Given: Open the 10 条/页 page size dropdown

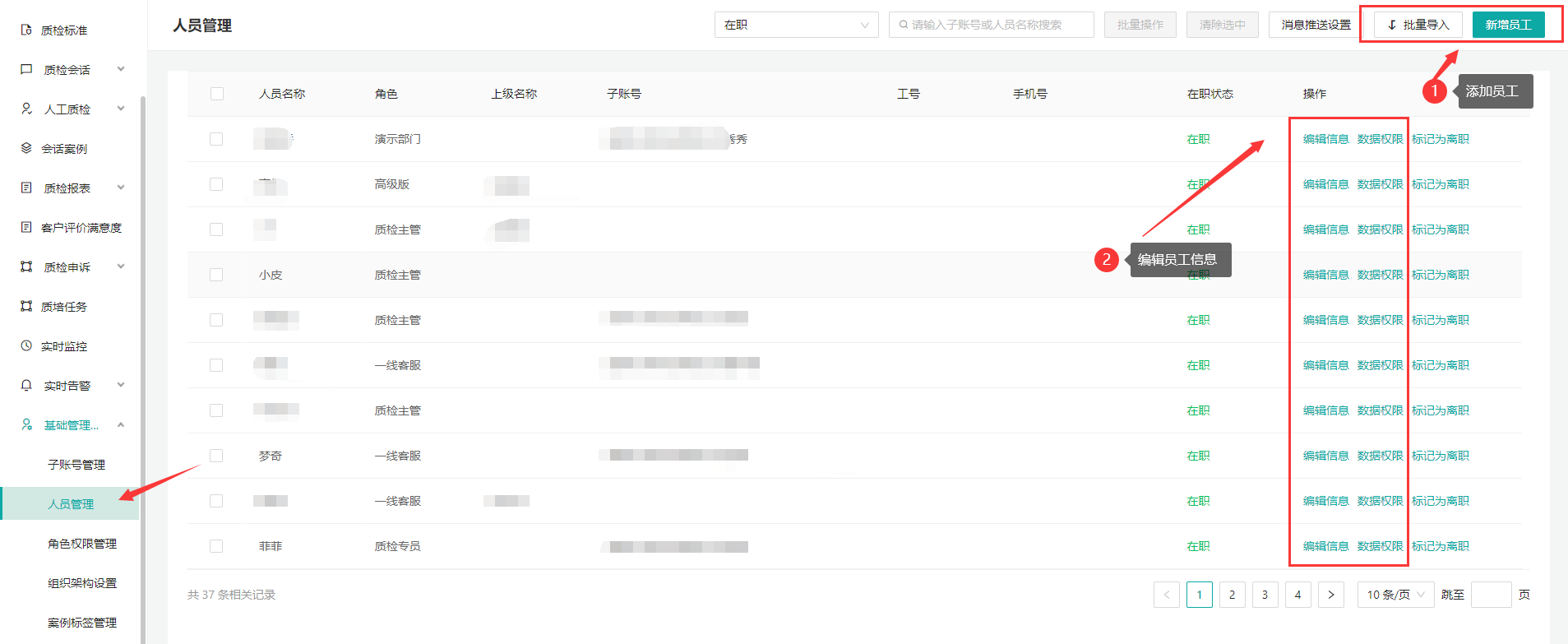Looking at the screenshot, I should pos(1396,595).
